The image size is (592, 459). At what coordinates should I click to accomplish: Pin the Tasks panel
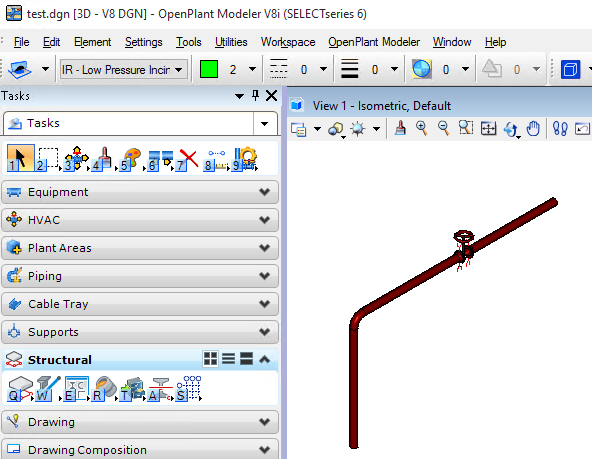click(256, 95)
